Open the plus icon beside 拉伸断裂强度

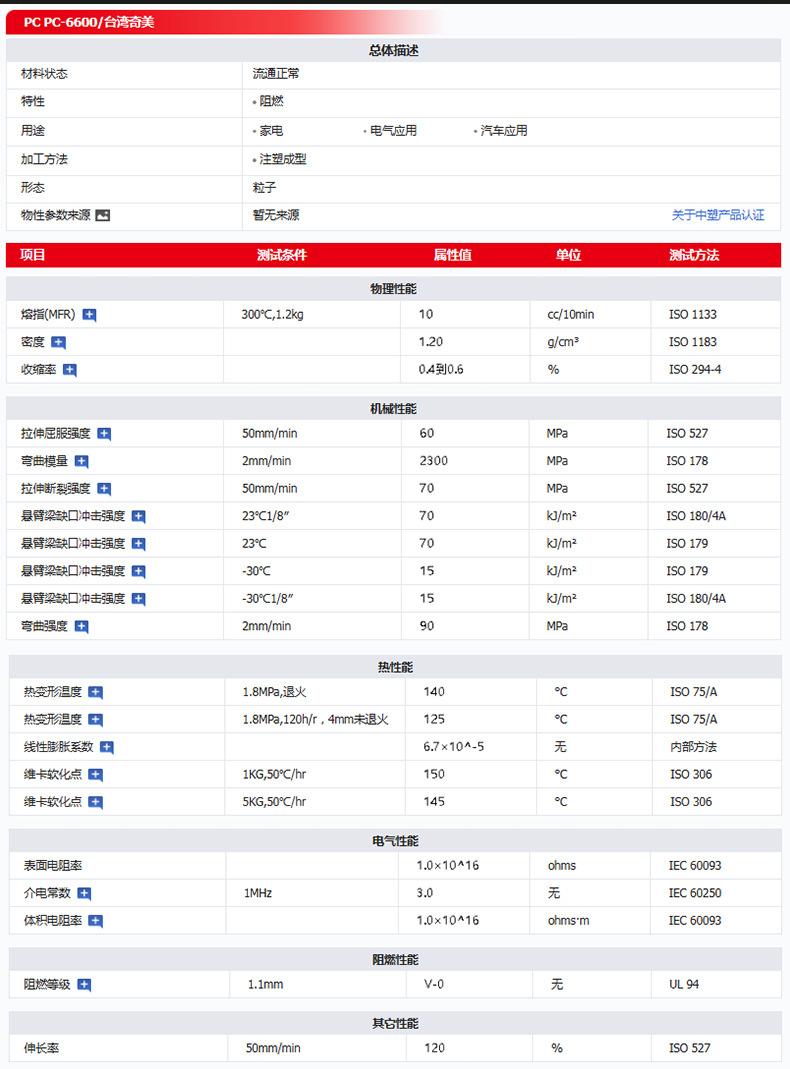pyautogui.click(x=104, y=489)
